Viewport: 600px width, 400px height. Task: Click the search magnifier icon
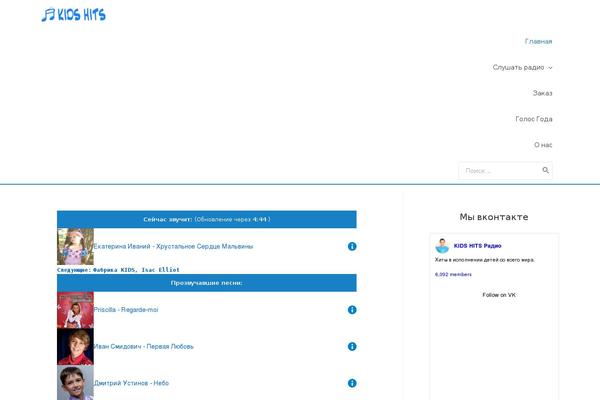pos(546,170)
